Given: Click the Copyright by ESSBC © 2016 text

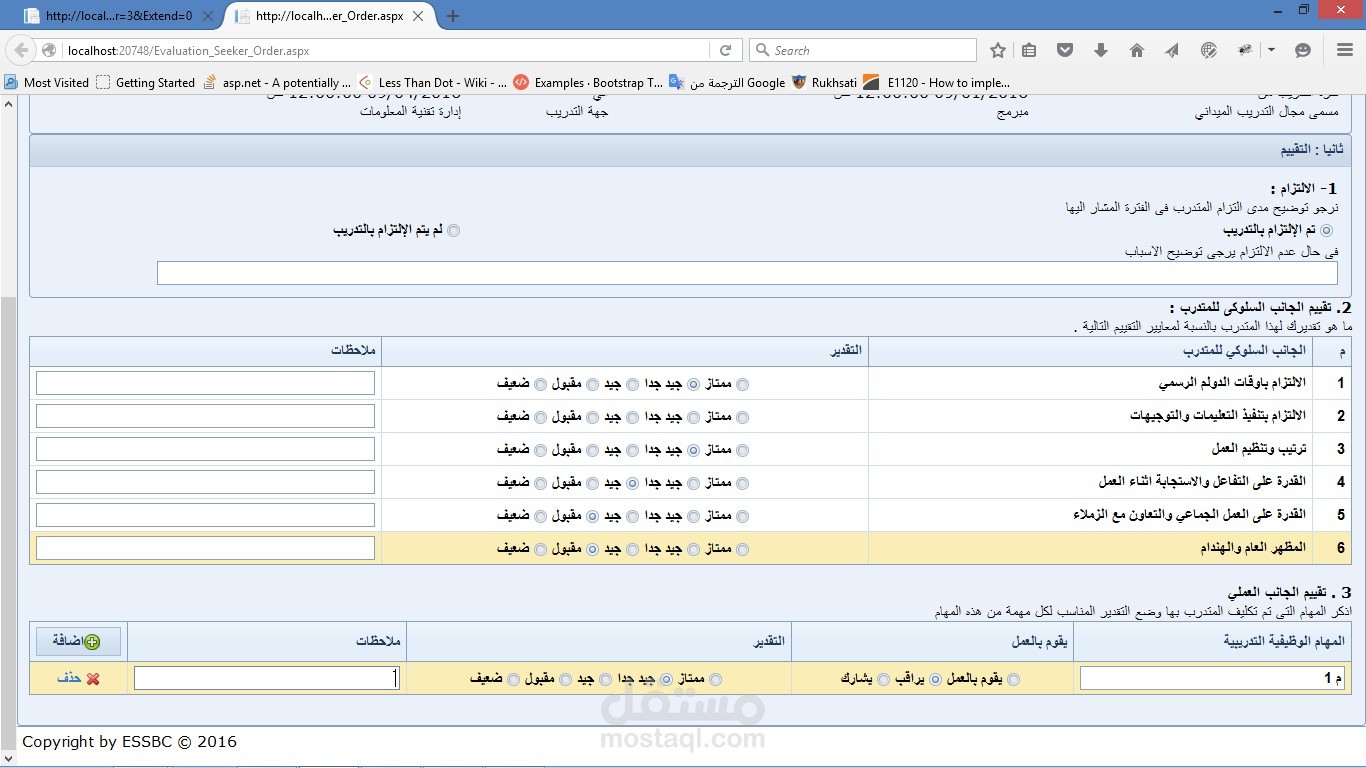Looking at the screenshot, I should click(x=129, y=742).
